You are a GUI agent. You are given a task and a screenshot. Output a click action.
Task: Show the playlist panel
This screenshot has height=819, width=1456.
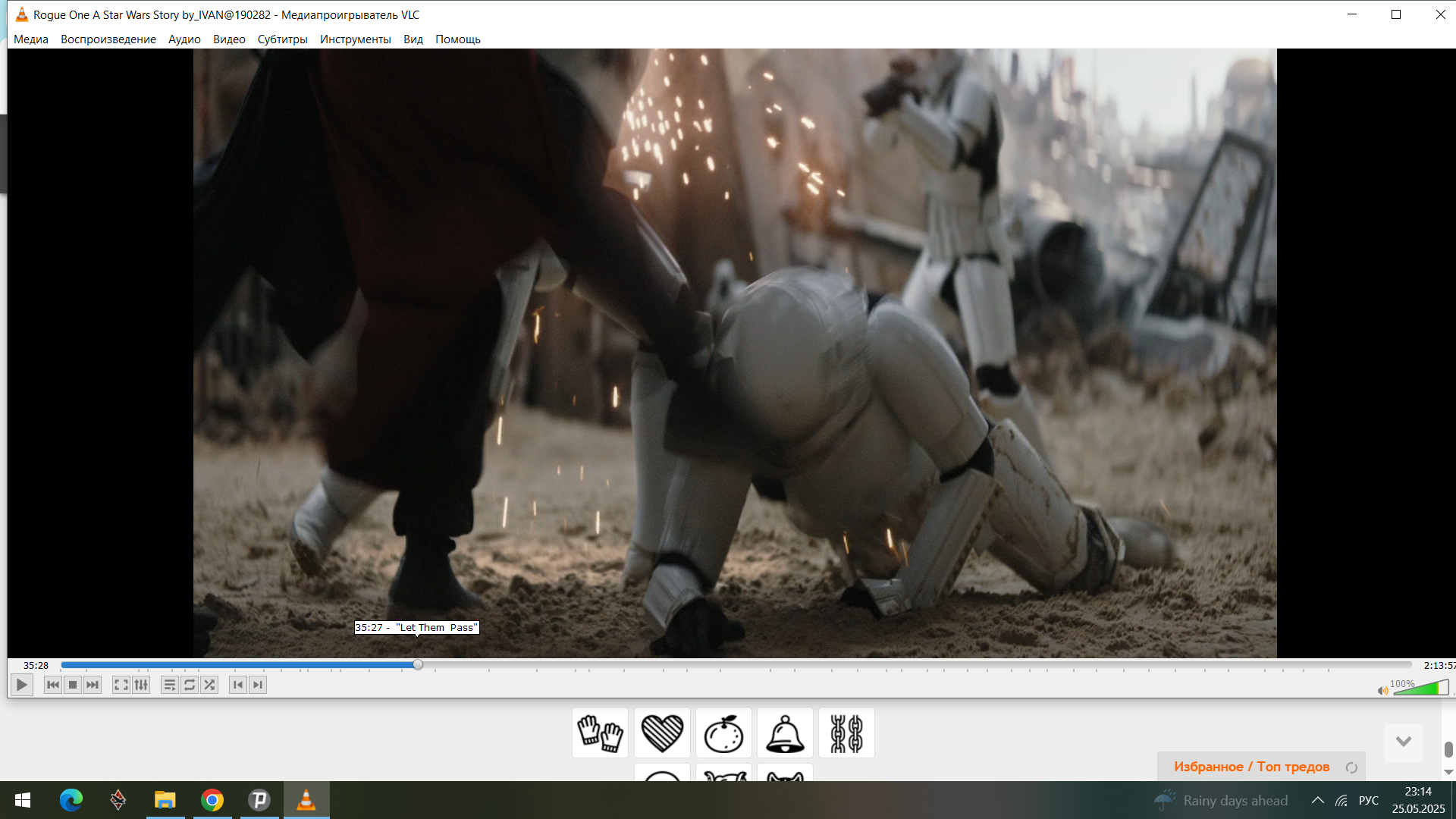click(x=170, y=685)
